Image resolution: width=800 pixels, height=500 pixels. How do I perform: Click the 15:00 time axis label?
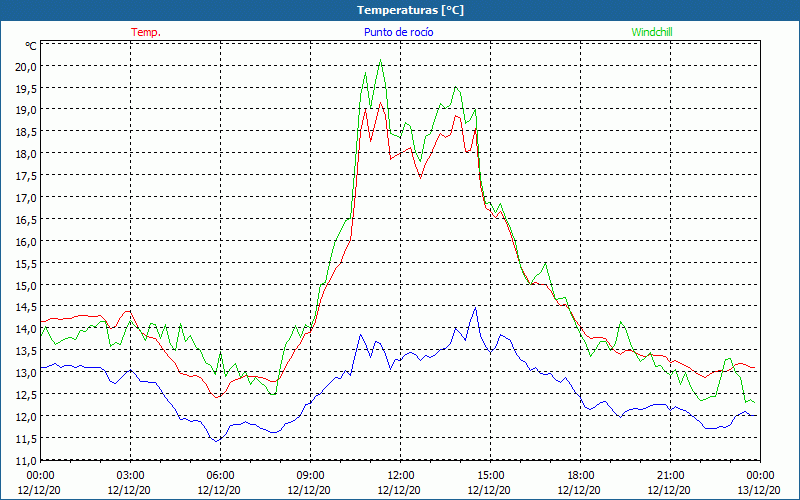490,476
